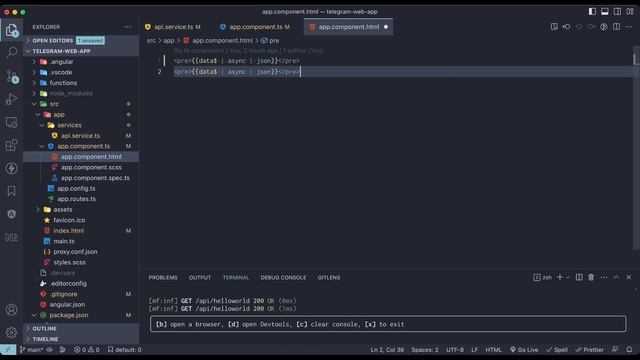The image size is (640, 360).
Task: Switch to app.component.ts editor tab
Action: click(x=255, y=27)
